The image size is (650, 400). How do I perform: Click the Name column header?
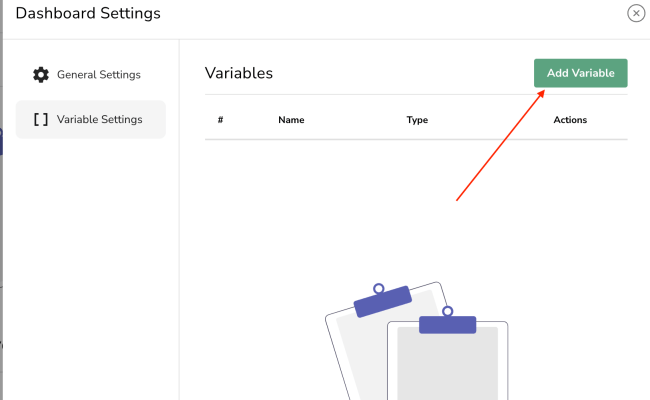tap(291, 120)
